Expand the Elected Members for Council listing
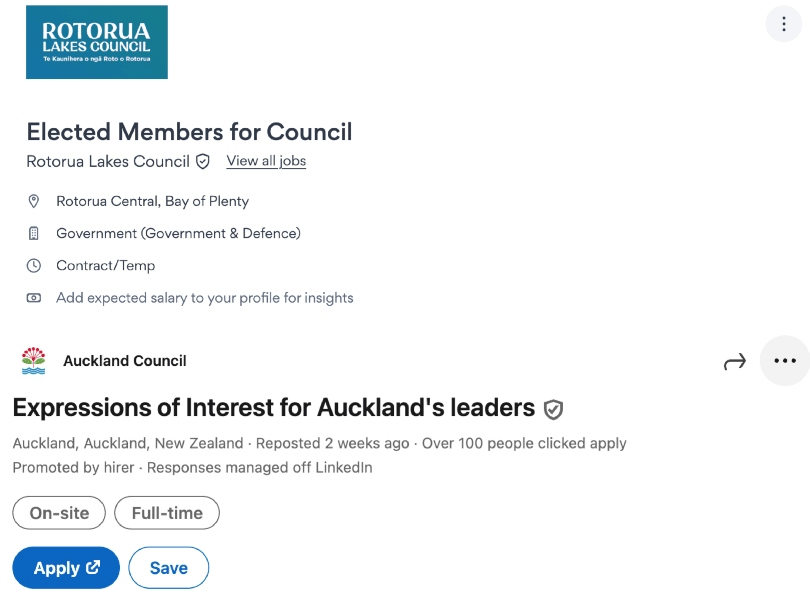810x610 pixels. click(x=190, y=132)
